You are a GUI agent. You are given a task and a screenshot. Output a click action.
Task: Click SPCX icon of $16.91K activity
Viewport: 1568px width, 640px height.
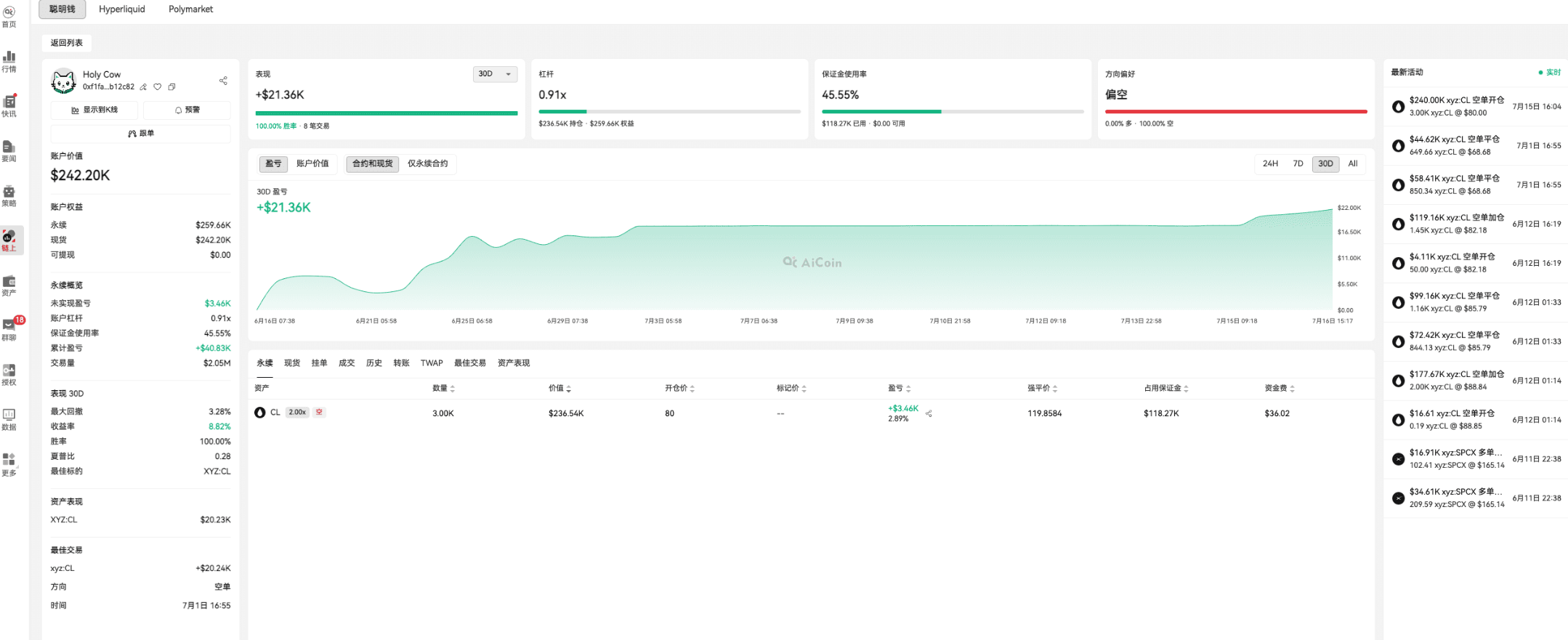pyautogui.click(x=1398, y=459)
